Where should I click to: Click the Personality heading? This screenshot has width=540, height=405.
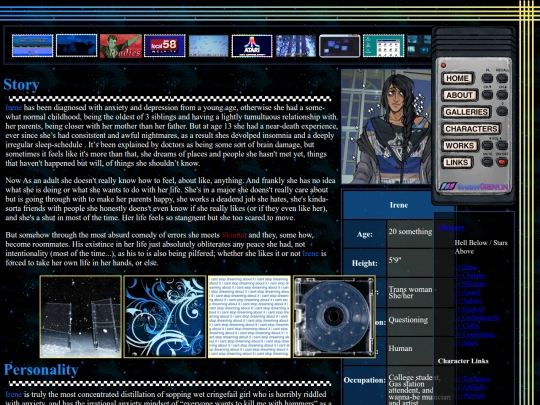point(41,370)
